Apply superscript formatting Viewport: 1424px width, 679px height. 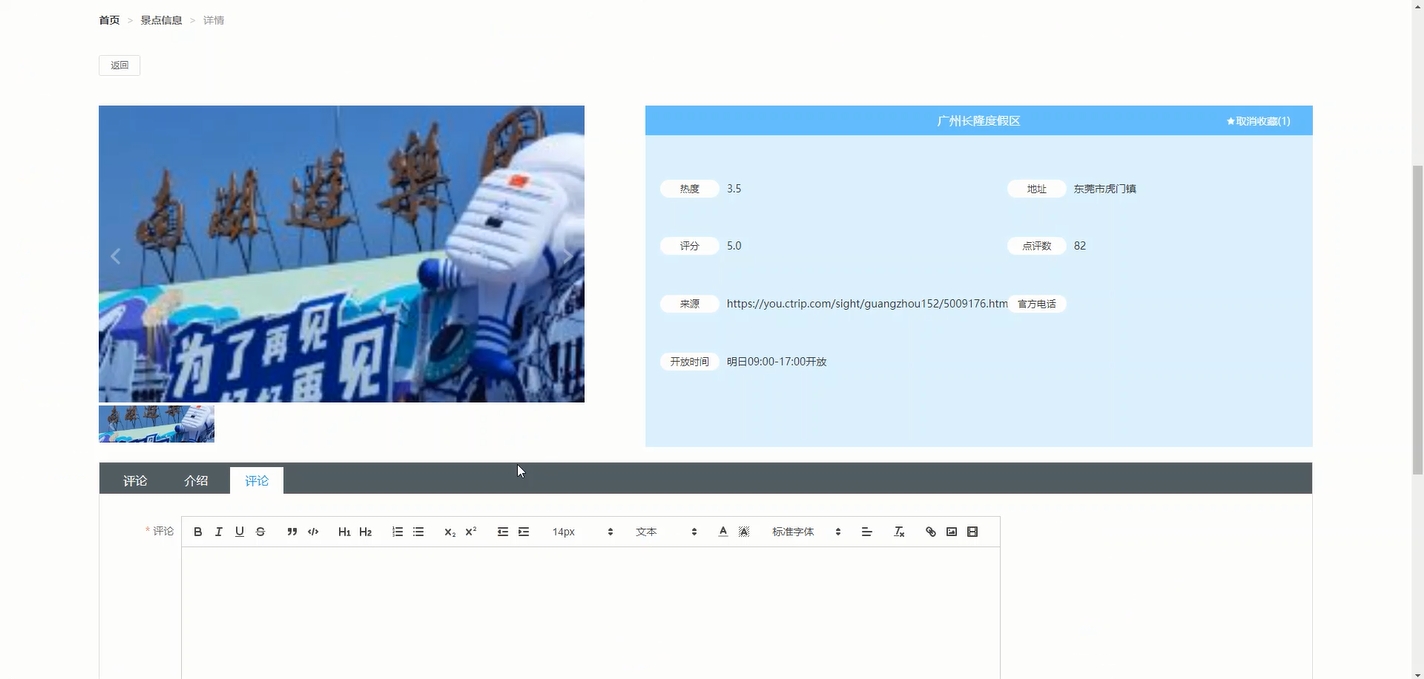click(470, 531)
